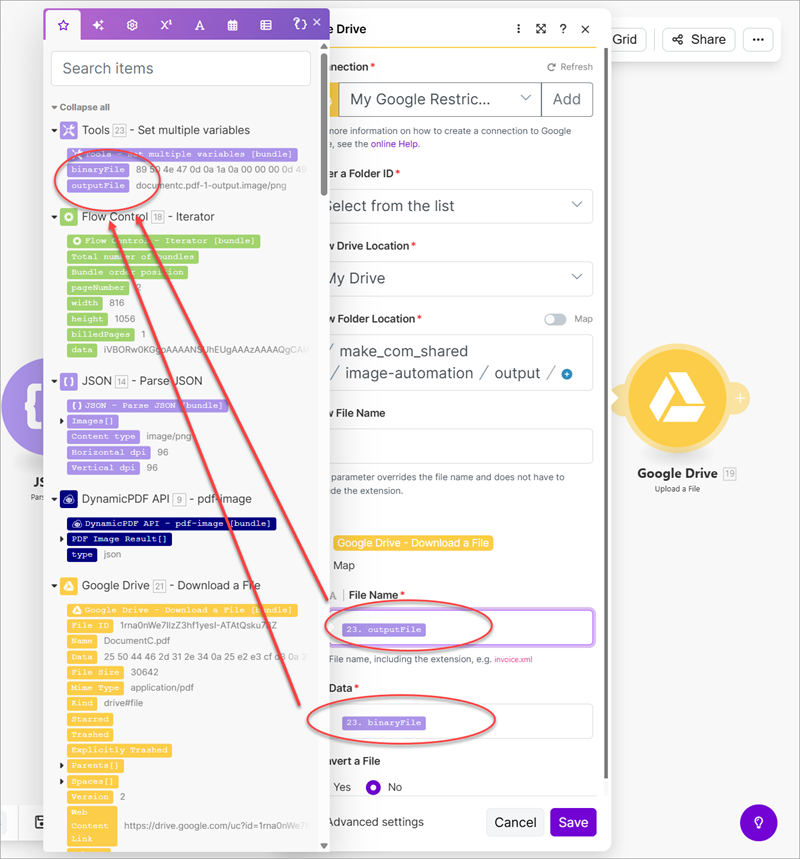
Task: Open the general functions gear tab
Action: [x=132, y=25]
